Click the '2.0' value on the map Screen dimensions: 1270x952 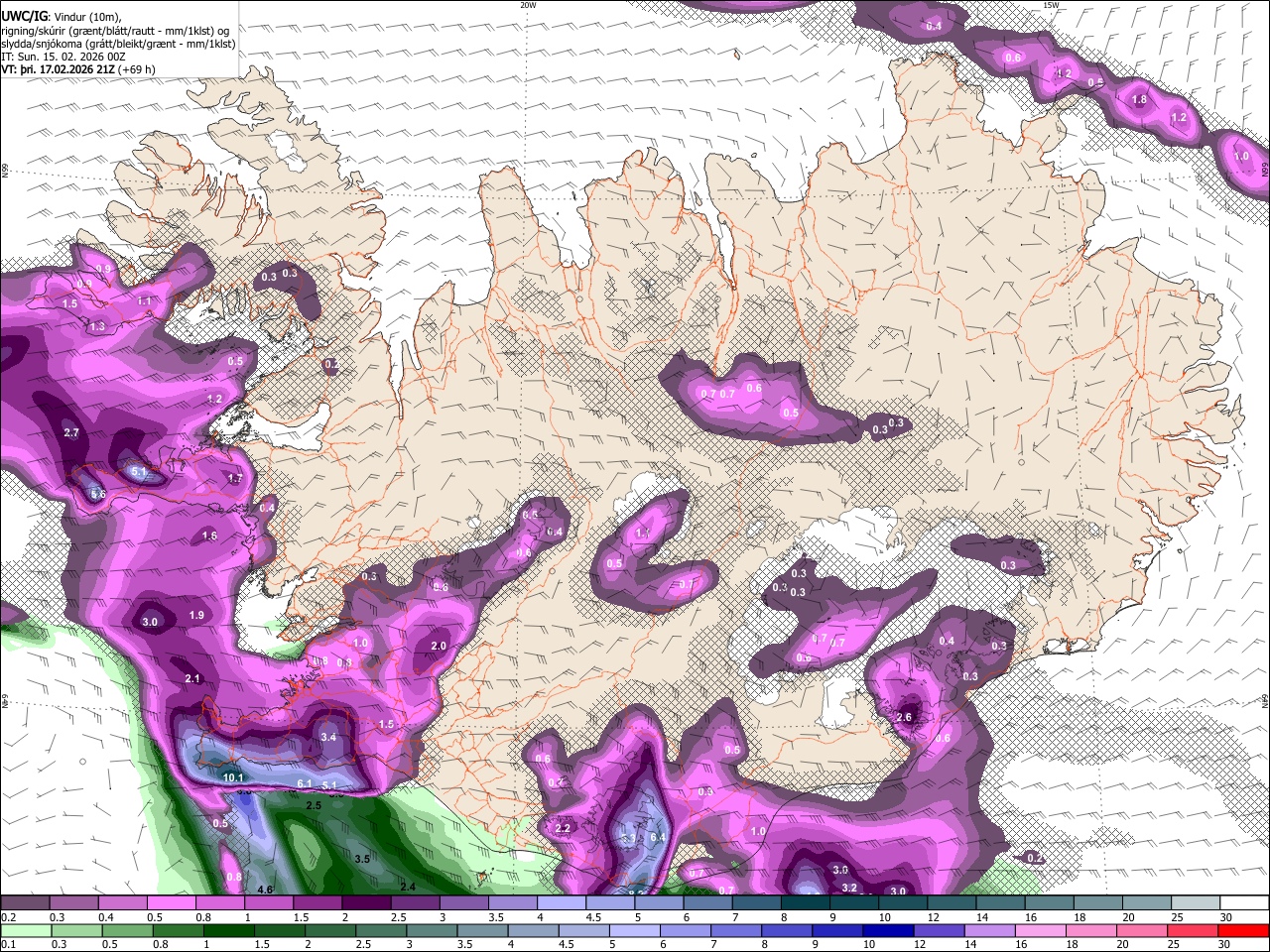click(x=439, y=646)
